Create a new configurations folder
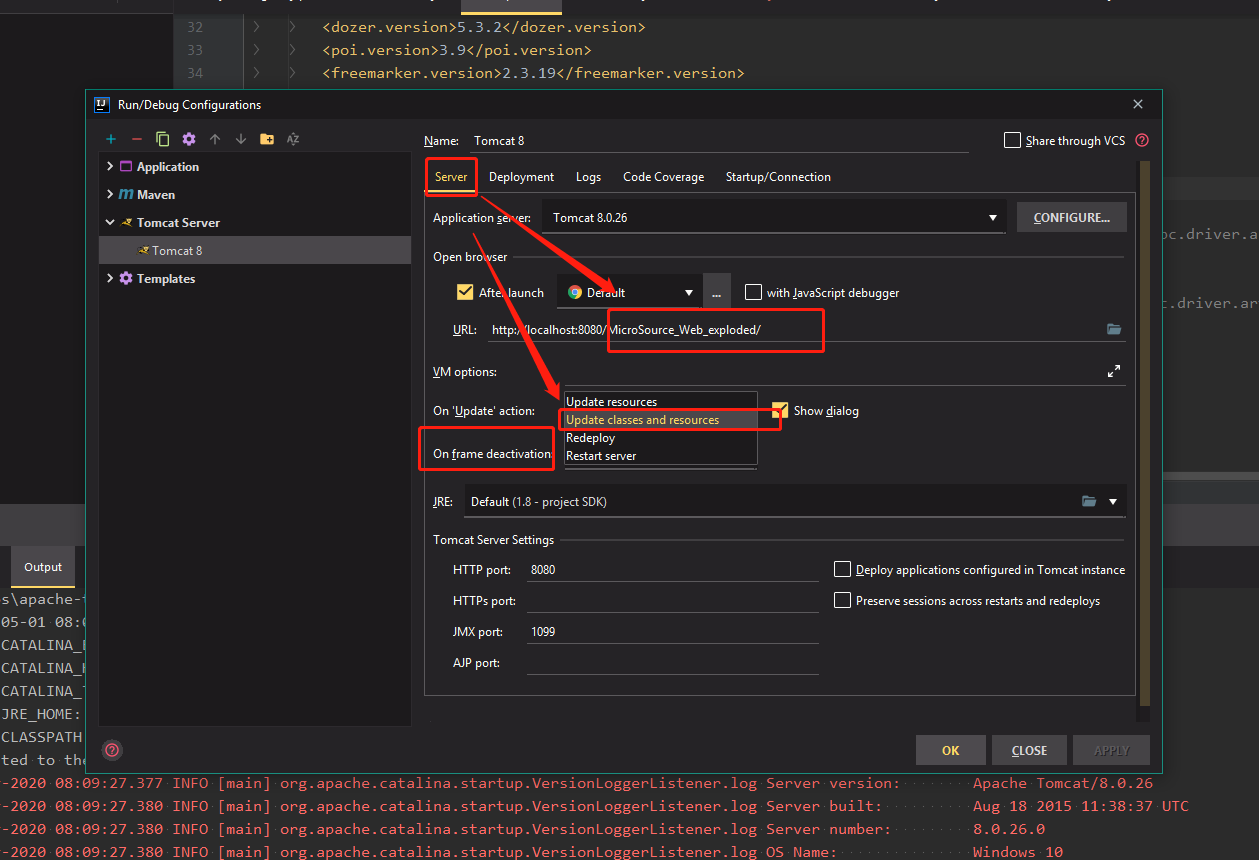This screenshot has width=1259, height=860. point(266,139)
